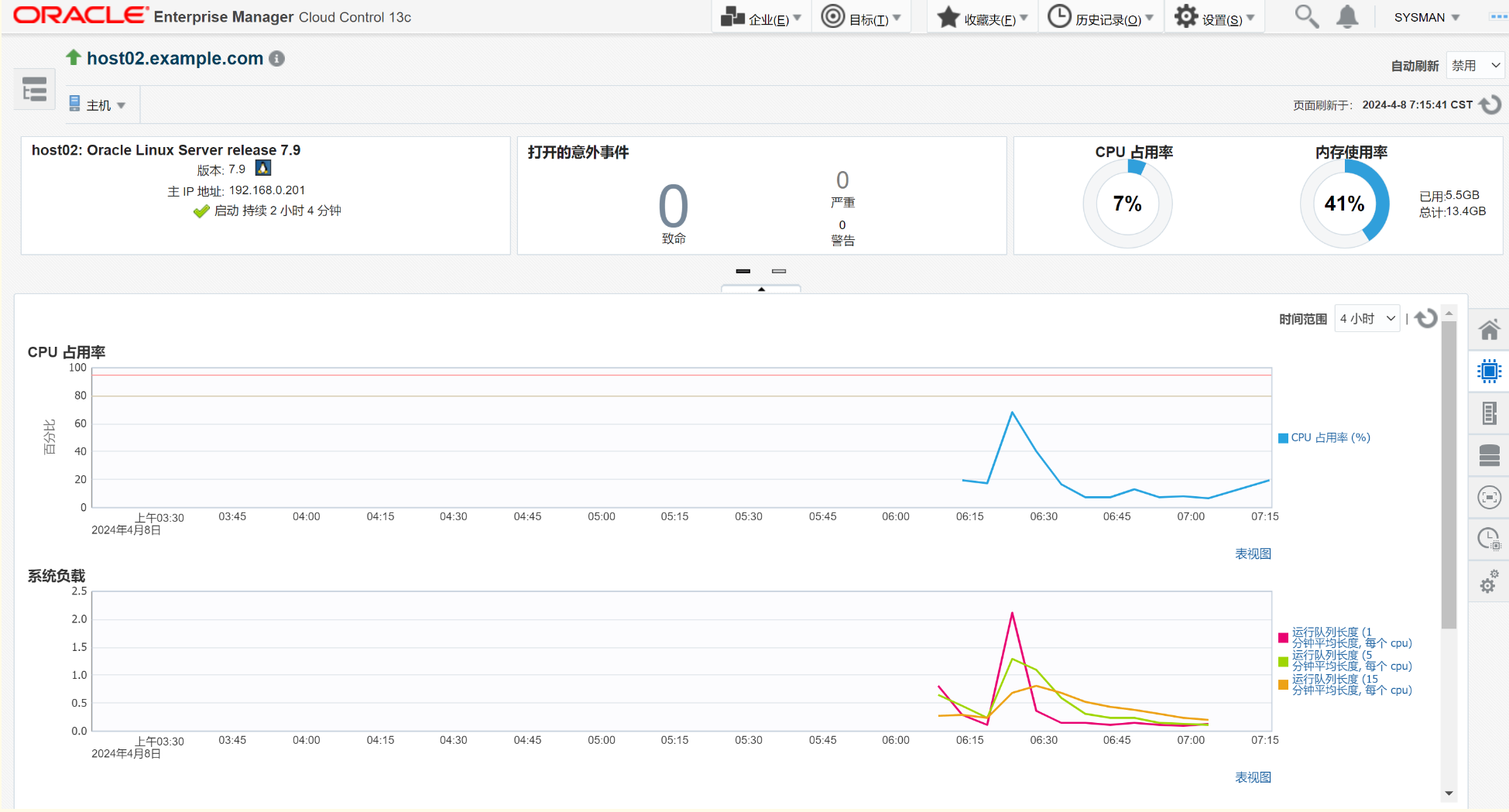Click the green availability checkmark icon
The height and width of the screenshot is (812, 1509).
point(201,211)
